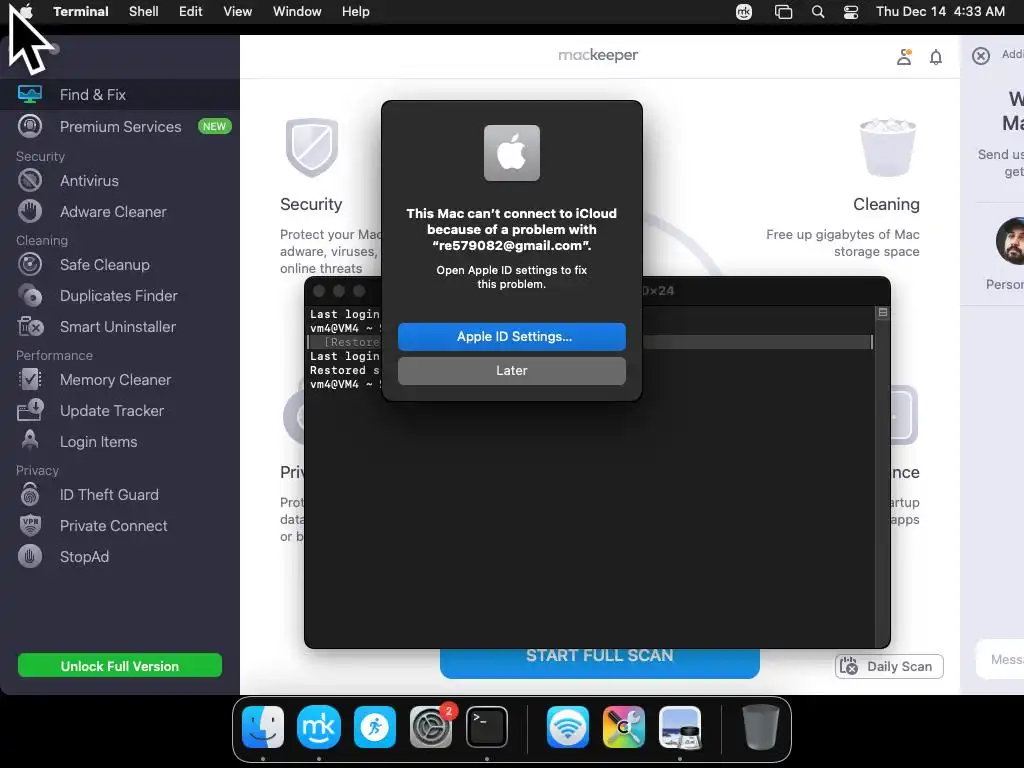
Task: Click the window stage manager menu bar icon
Action: [x=783, y=12]
